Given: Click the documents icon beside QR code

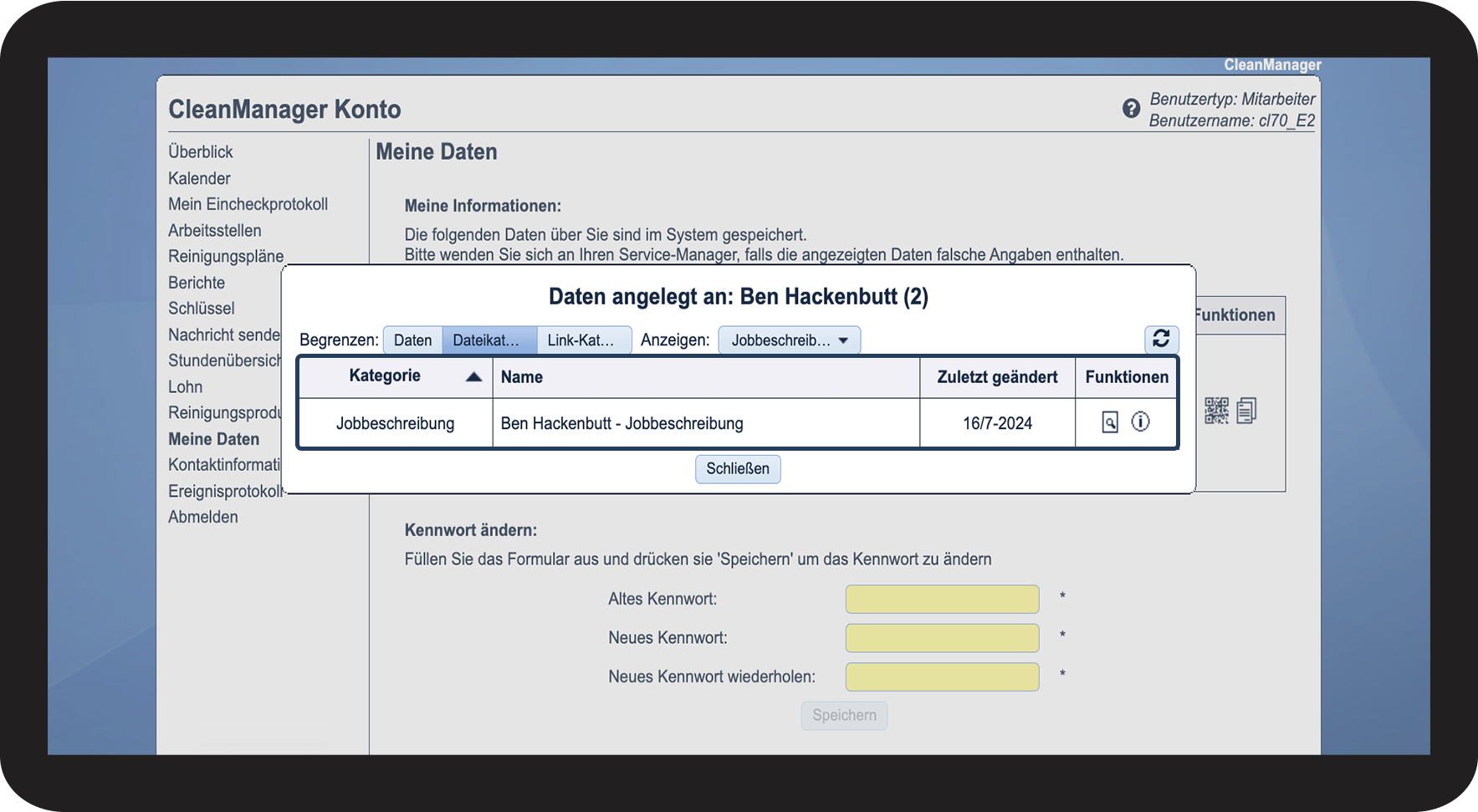Looking at the screenshot, I should [1246, 411].
